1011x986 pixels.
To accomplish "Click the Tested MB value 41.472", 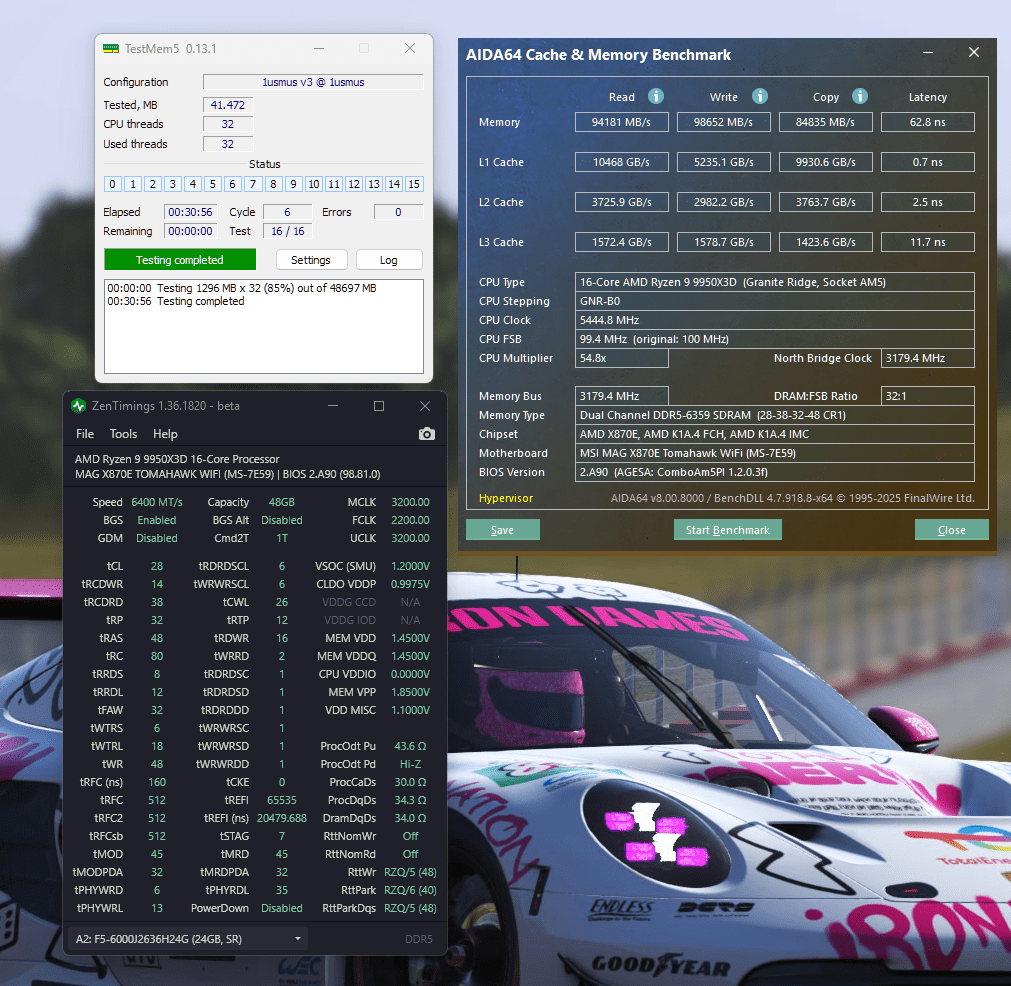I will coord(228,105).
